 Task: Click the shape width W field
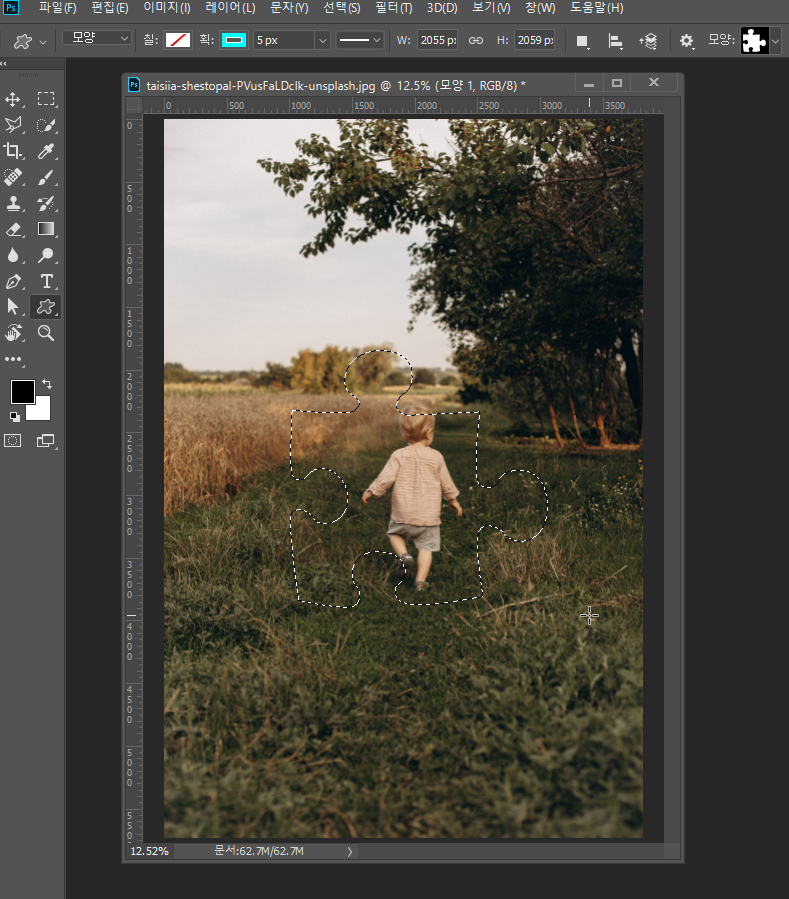(x=438, y=40)
